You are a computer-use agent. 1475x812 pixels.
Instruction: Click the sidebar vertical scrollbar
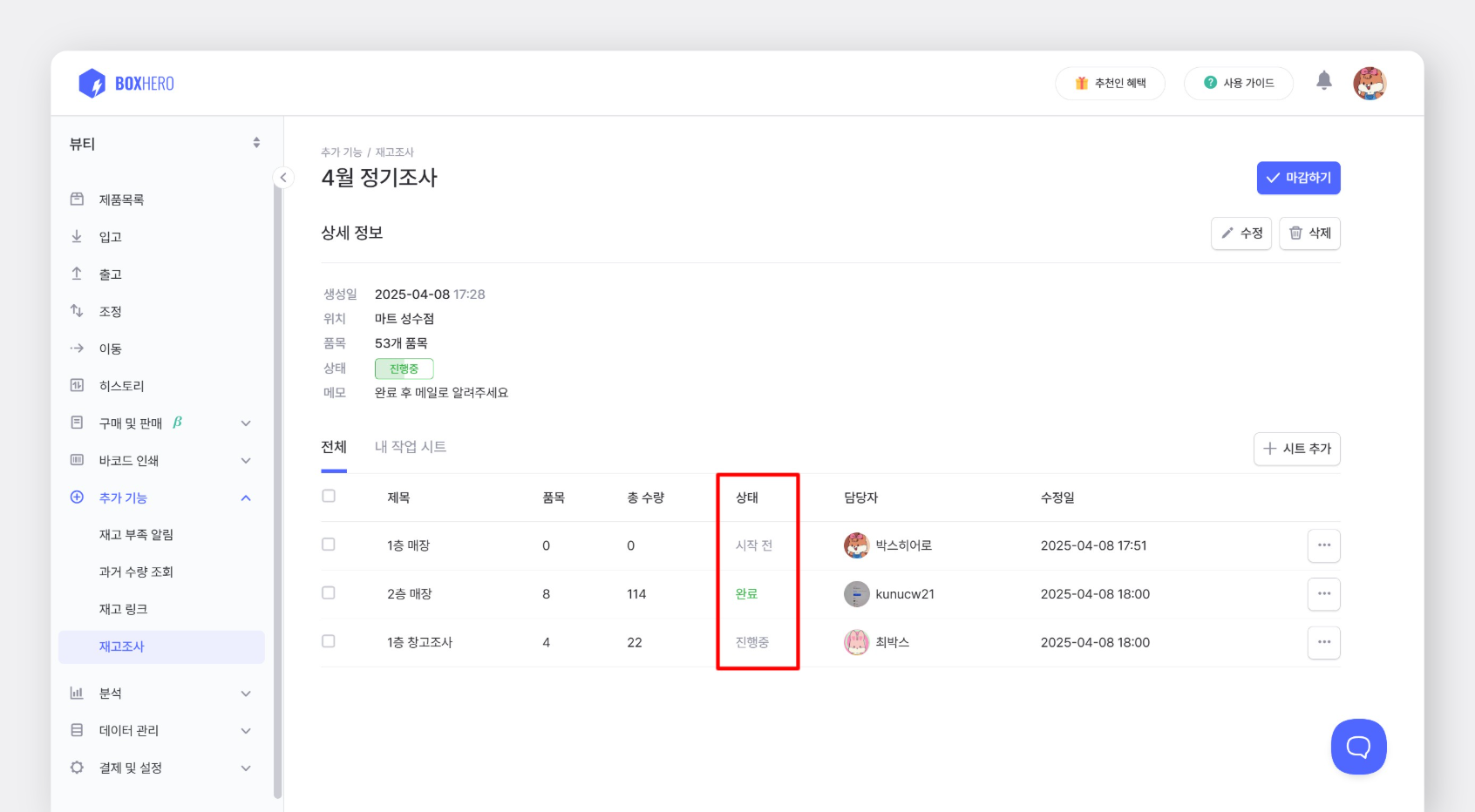(x=277, y=488)
